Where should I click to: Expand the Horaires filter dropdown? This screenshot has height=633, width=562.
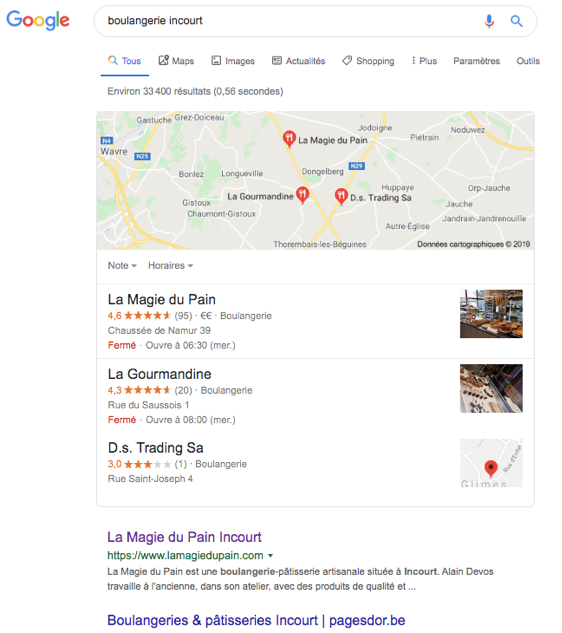click(x=170, y=266)
